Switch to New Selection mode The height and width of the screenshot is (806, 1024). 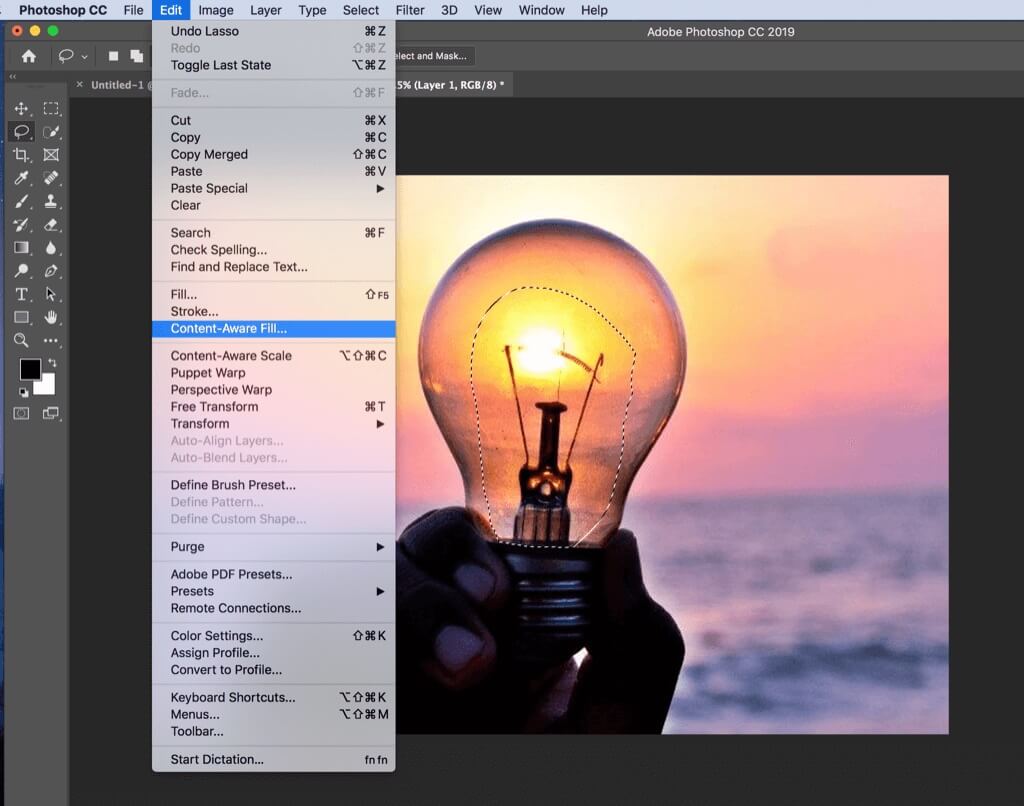(x=114, y=57)
